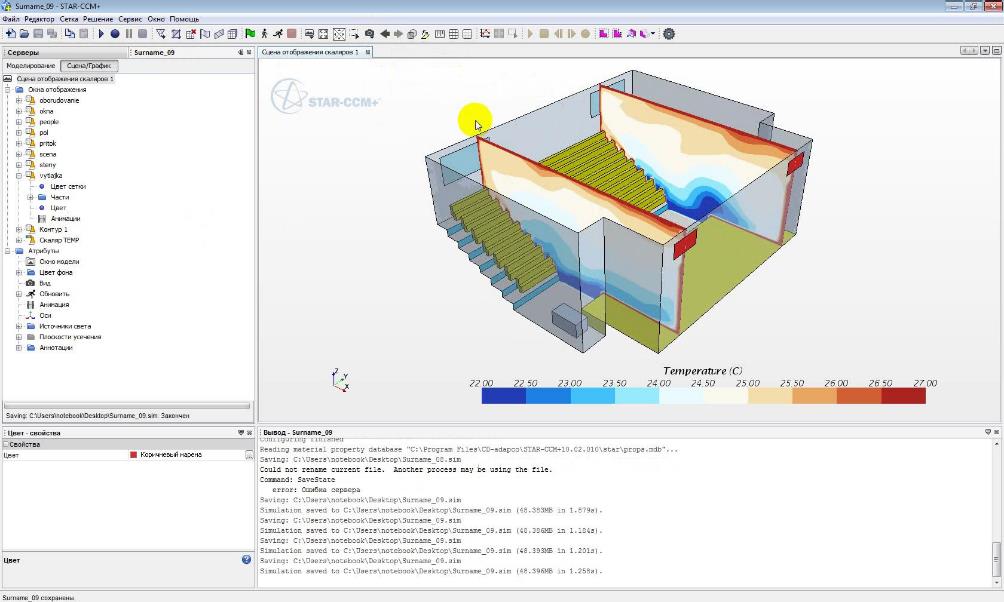The image size is (1004, 602).
Task: Click the blue Run simulation arrow icon
Action: 101,33
